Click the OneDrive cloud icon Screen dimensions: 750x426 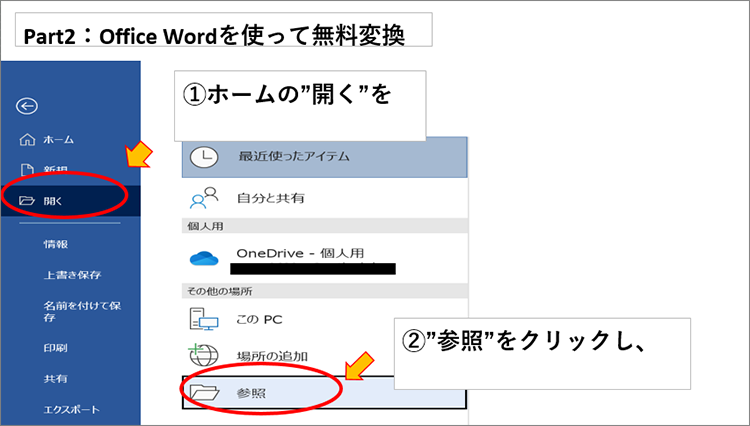coord(204,259)
